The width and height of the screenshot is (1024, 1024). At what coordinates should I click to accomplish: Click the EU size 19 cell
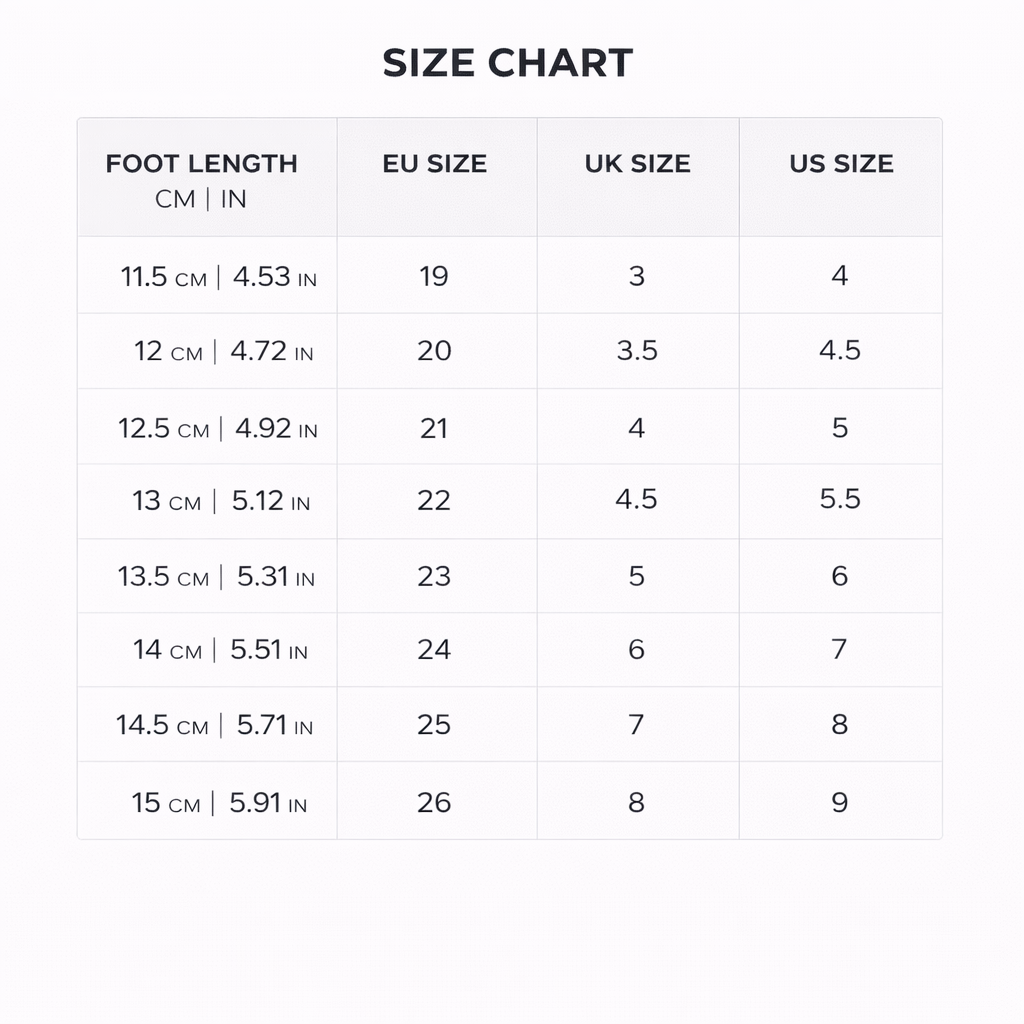click(x=437, y=275)
